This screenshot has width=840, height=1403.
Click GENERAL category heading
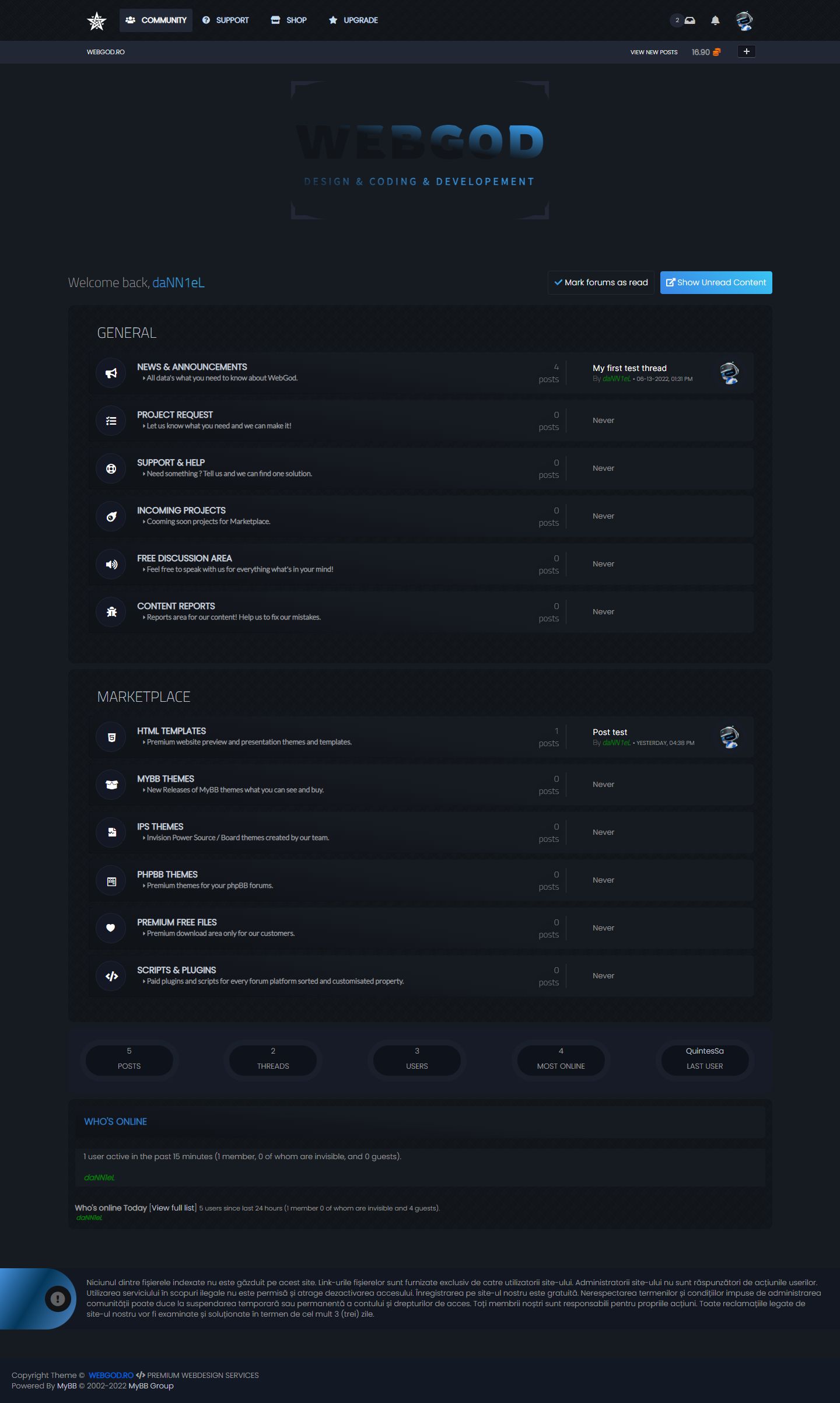(x=127, y=333)
